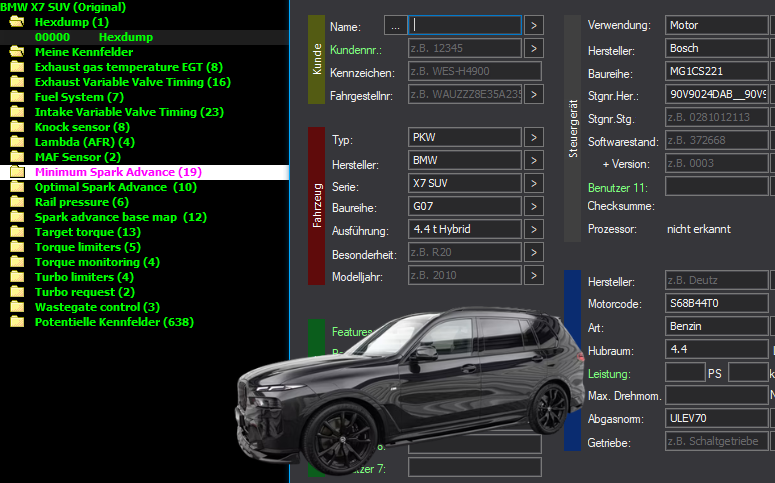Click the MAF Sensor folder icon
775x483 pixels.
tap(17, 157)
